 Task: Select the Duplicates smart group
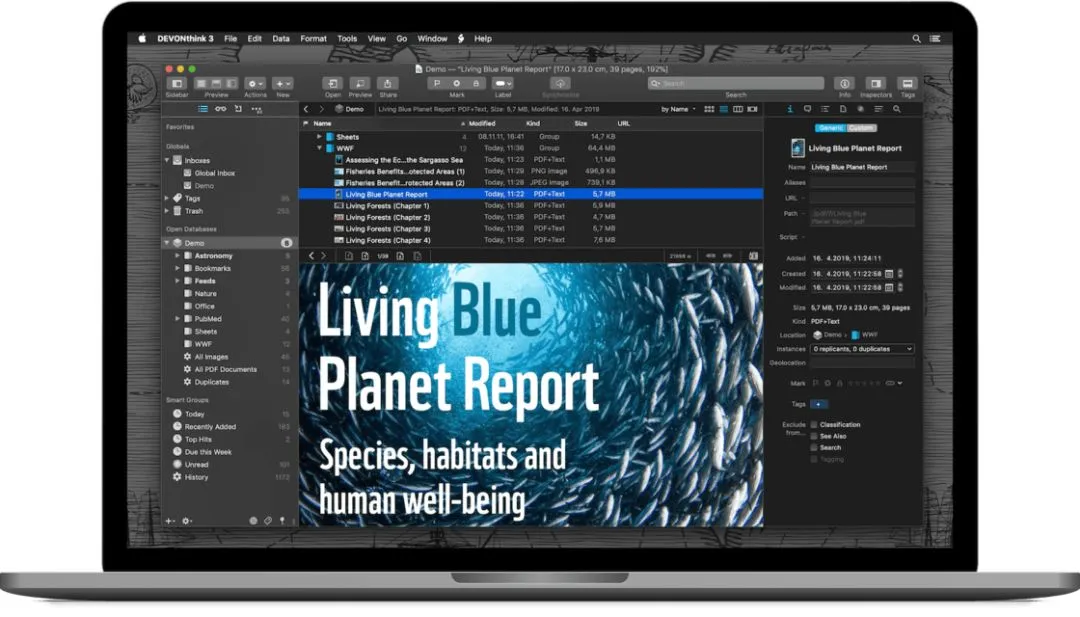pyautogui.click(x=211, y=381)
